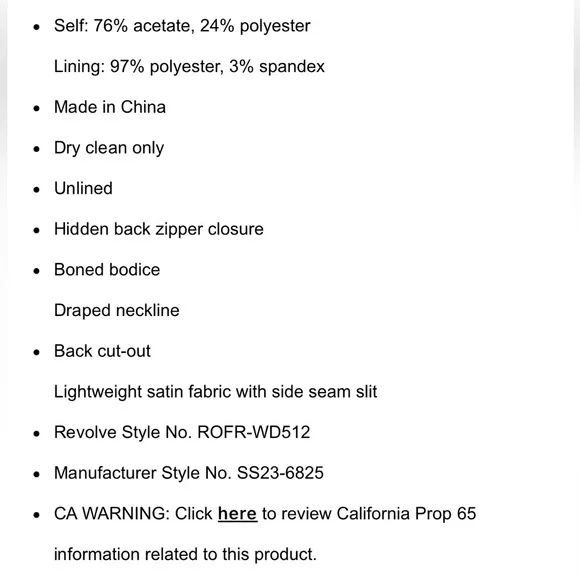Image resolution: width=580 pixels, height=580 pixels.
Task: Click the 'Lining: 97% polyester, 3% spandex' text
Action: coord(189,67)
